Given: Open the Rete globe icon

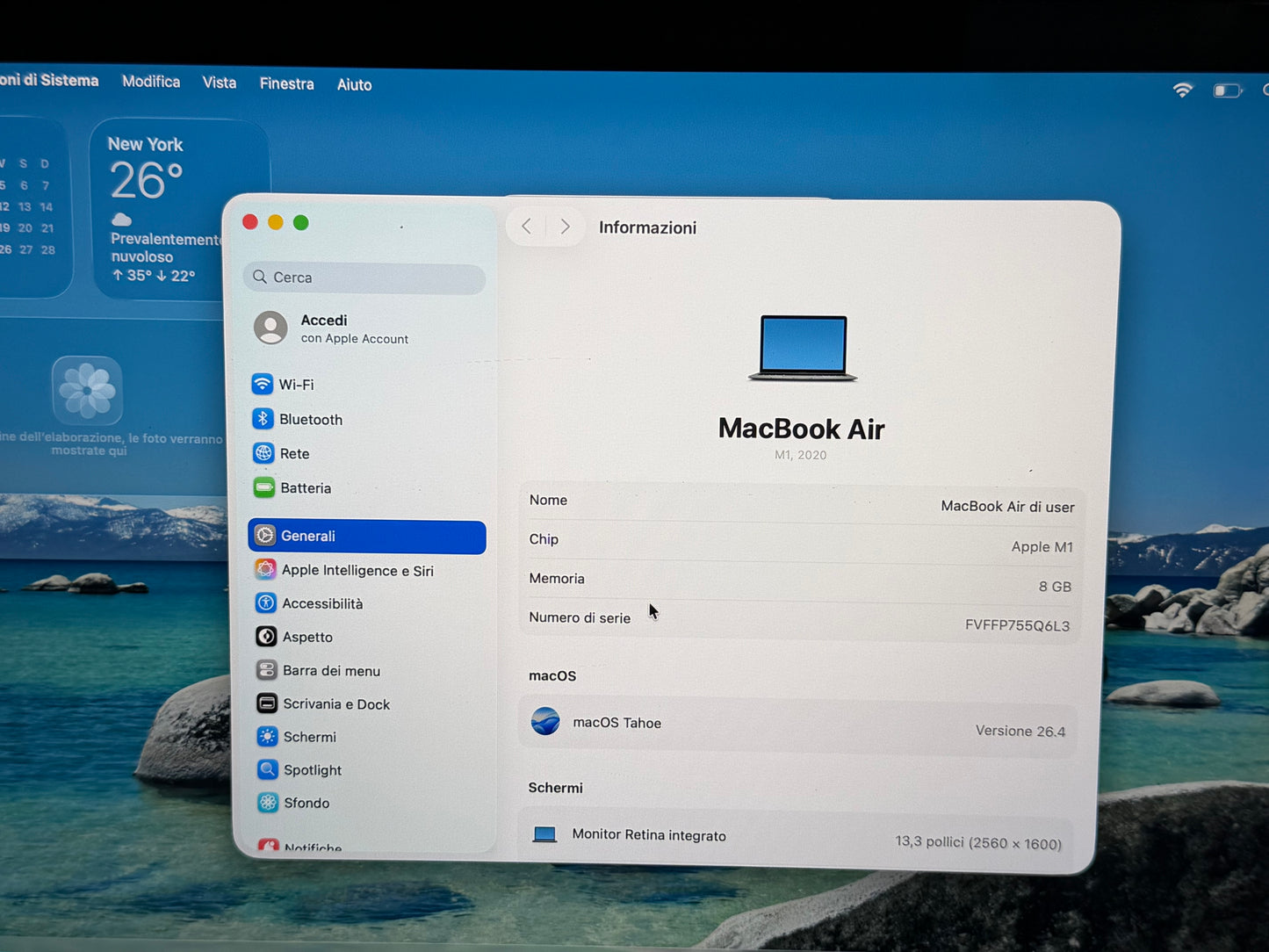Looking at the screenshot, I should [x=263, y=453].
